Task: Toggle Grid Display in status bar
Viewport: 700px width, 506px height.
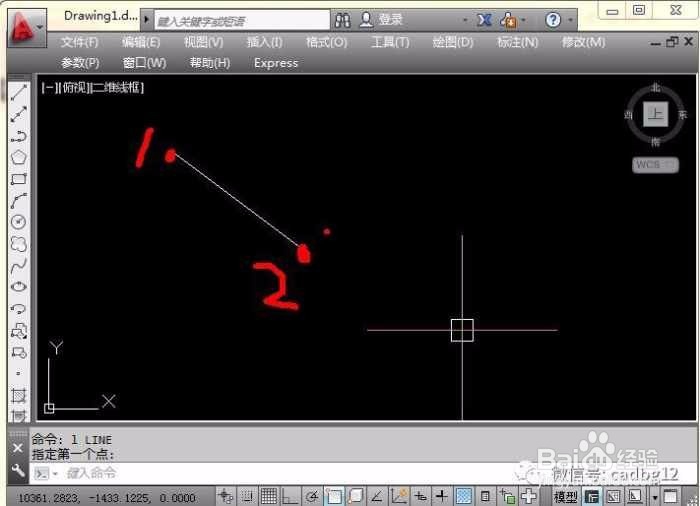Action: point(268,496)
